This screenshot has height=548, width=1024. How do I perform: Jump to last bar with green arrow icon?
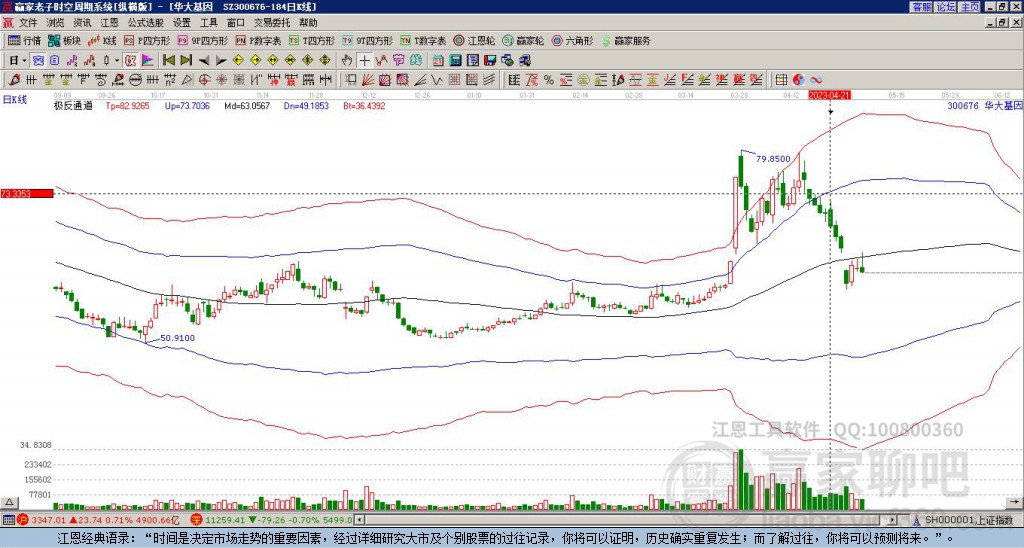186,61
